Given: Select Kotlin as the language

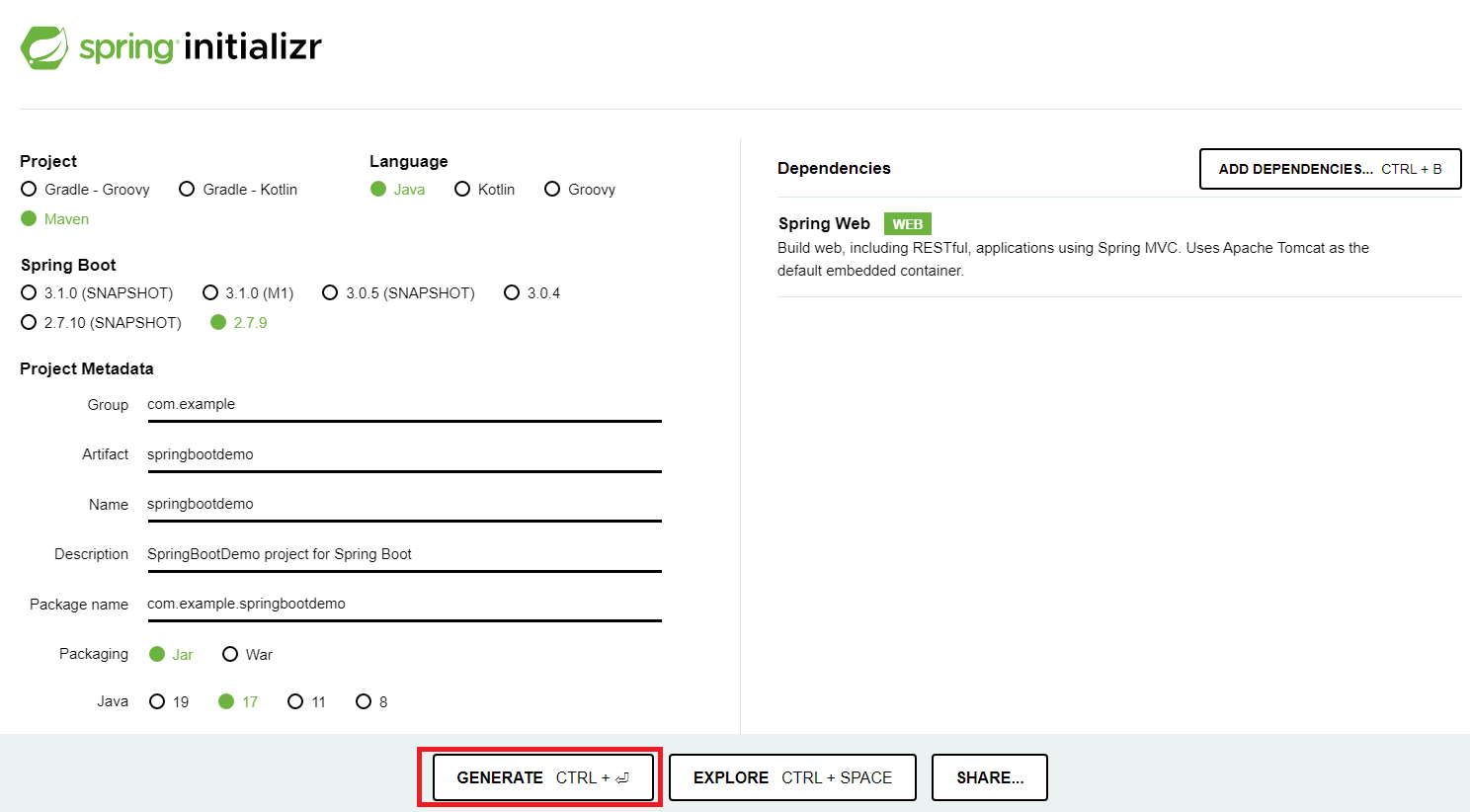Looking at the screenshot, I should point(484,189).
